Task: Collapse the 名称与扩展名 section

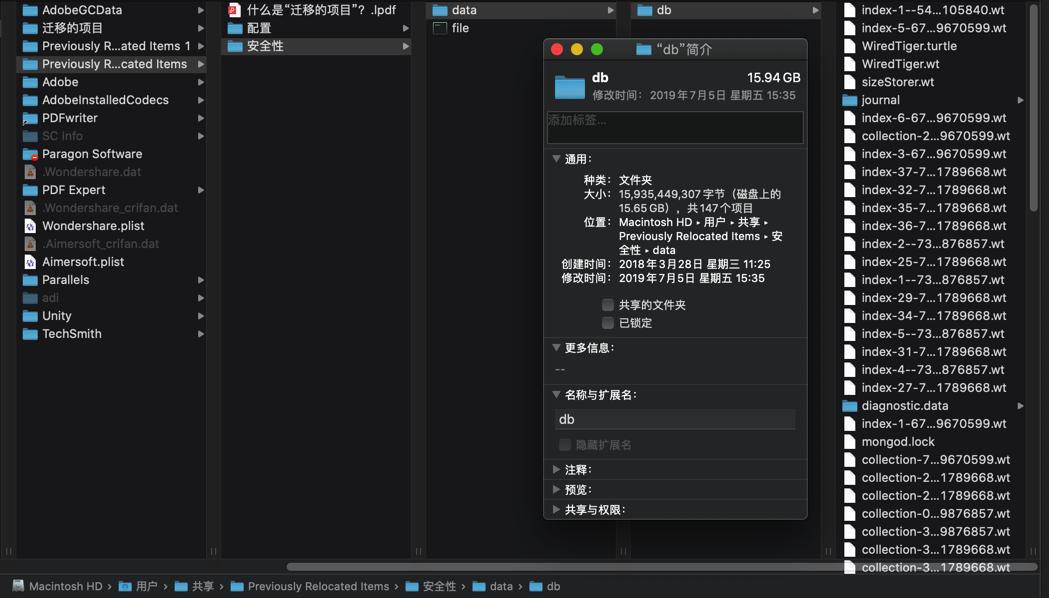Action: pyautogui.click(x=556, y=395)
